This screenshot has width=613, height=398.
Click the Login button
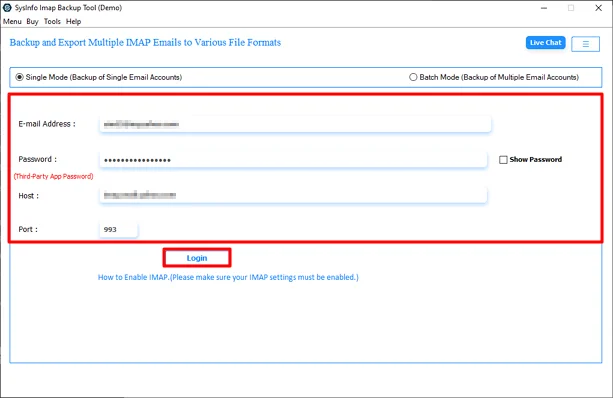coord(197,258)
